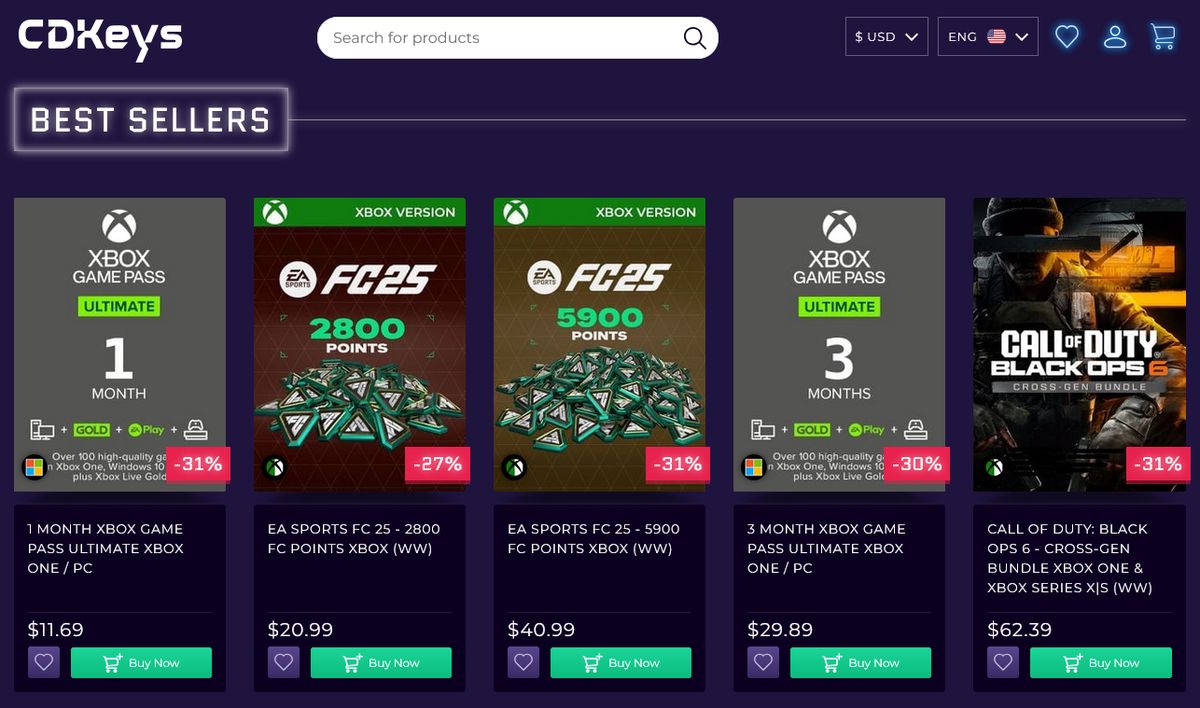Viewport: 1200px width, 708px height.
Task: Click Buy Now under EA Sports FC 25 2800 Points
Action: click(x=381, y=661)
